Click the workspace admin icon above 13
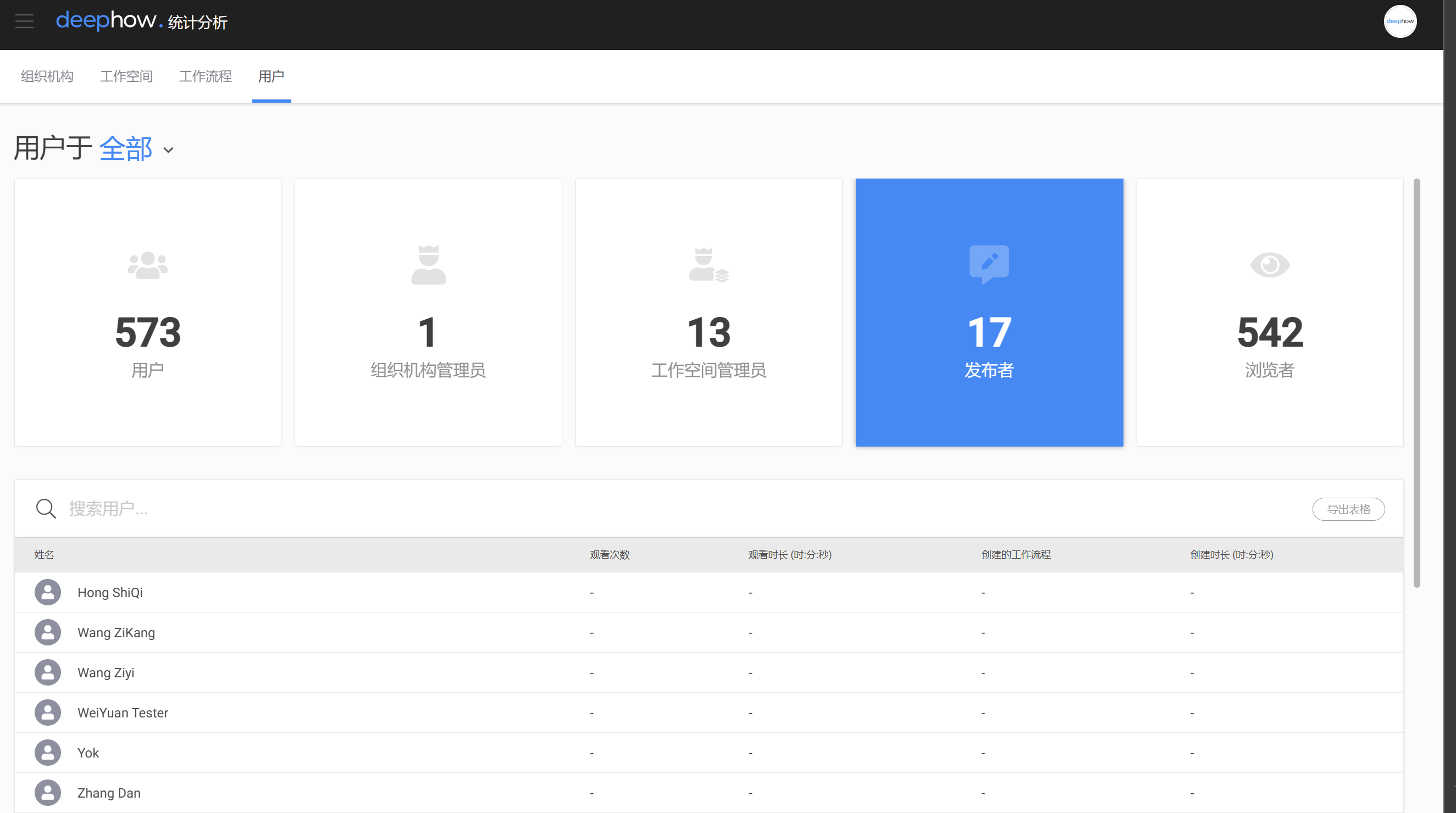The height and width of the screenshot is (813, 1456). pyautogui.click(x=709, y=264)
